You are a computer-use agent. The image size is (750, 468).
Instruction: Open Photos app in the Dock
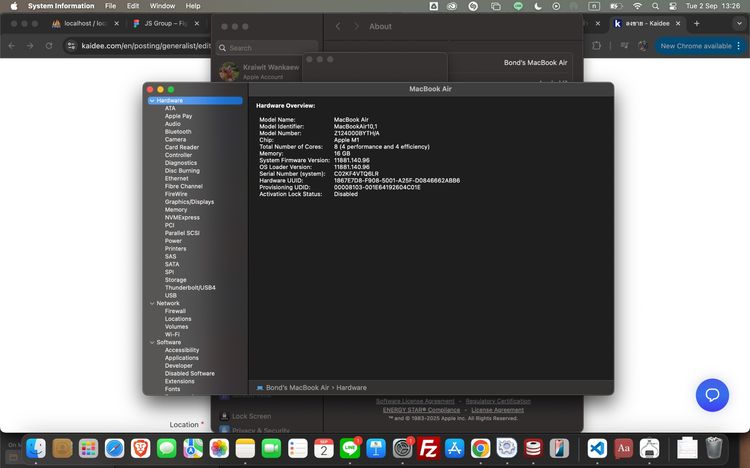(219, 448)
